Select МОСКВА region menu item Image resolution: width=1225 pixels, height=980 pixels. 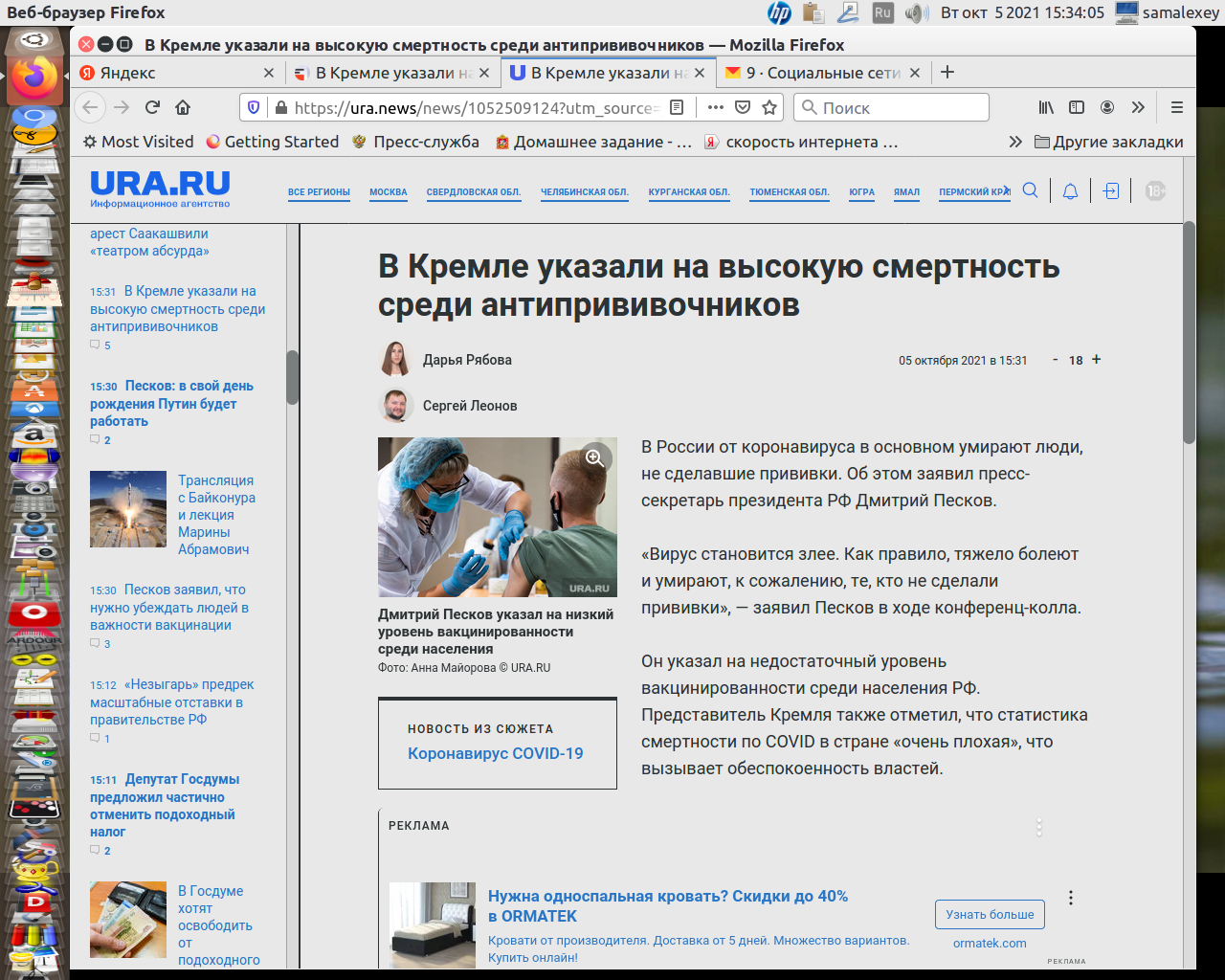[389, 192]
